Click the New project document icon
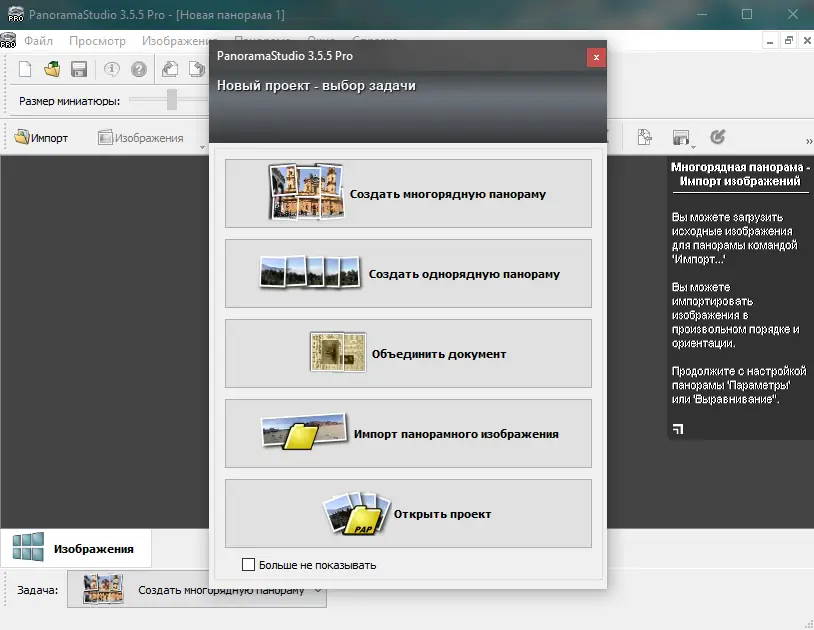 (x=24, y=69)
